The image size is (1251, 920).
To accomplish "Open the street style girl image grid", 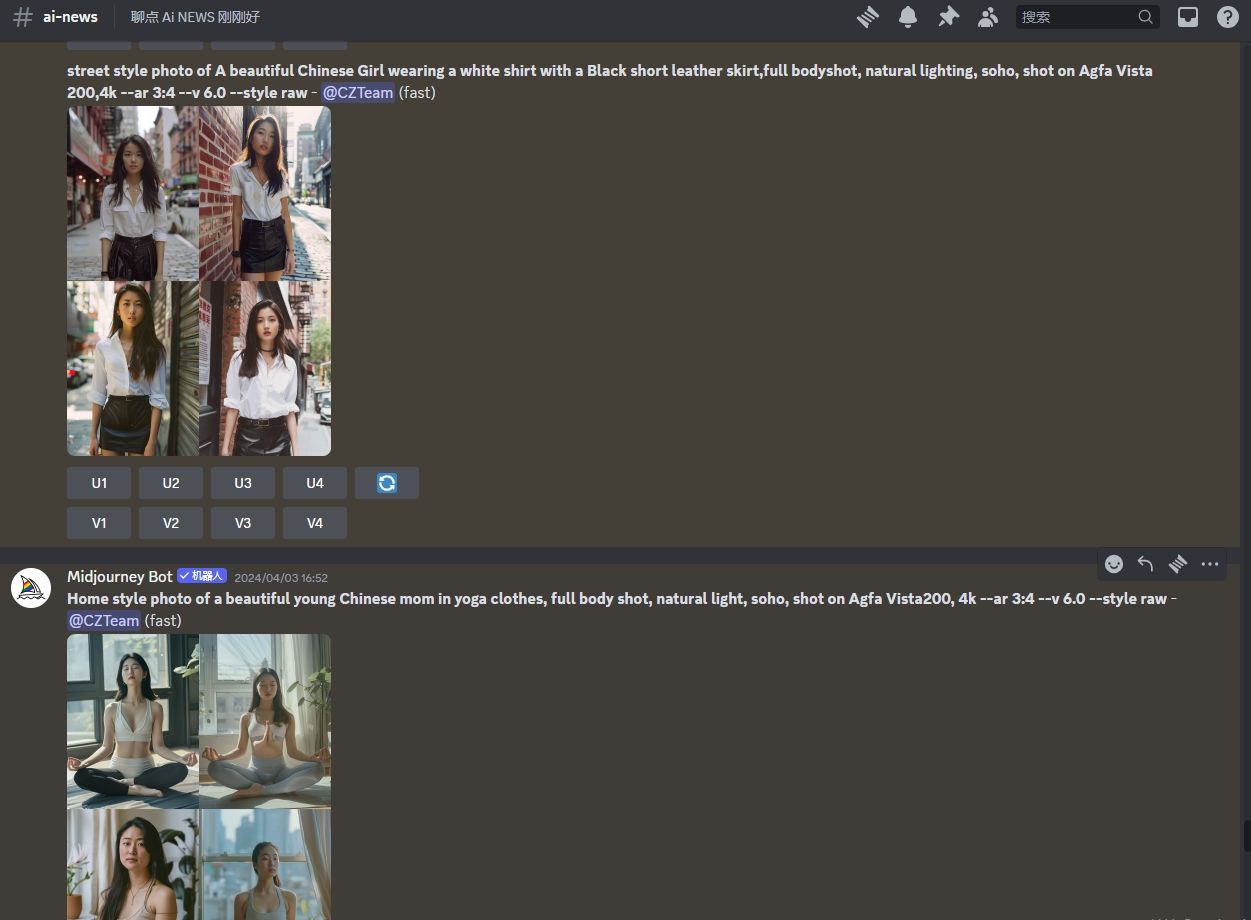I will click(199, 281).
